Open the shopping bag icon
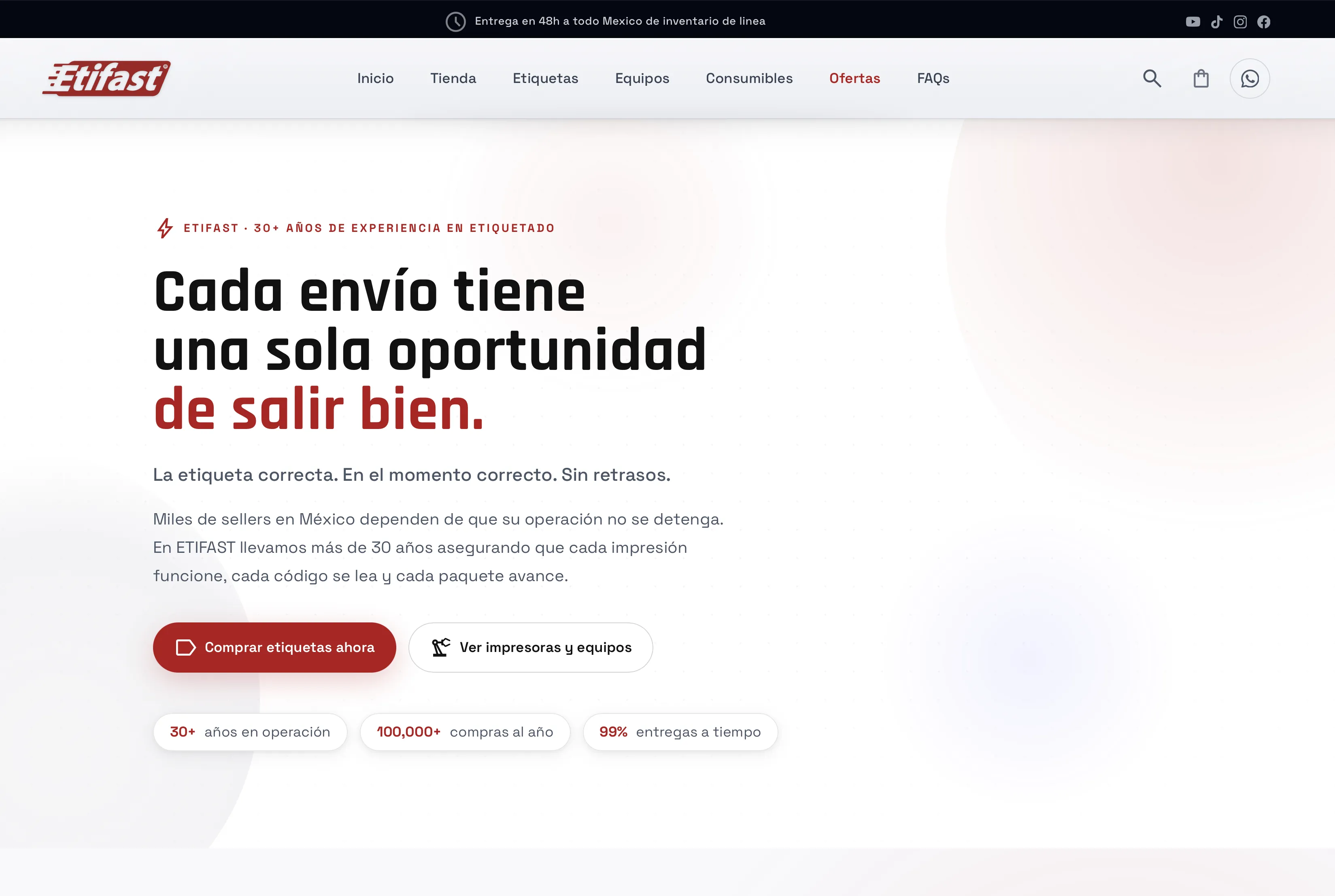 click(x=1201, y=78)
